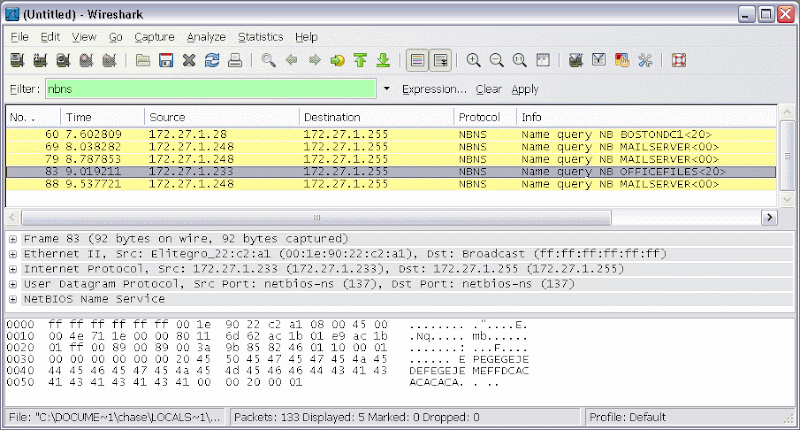Click Profile: Default in the status bar
800x430 pixels.
(628, 417)
